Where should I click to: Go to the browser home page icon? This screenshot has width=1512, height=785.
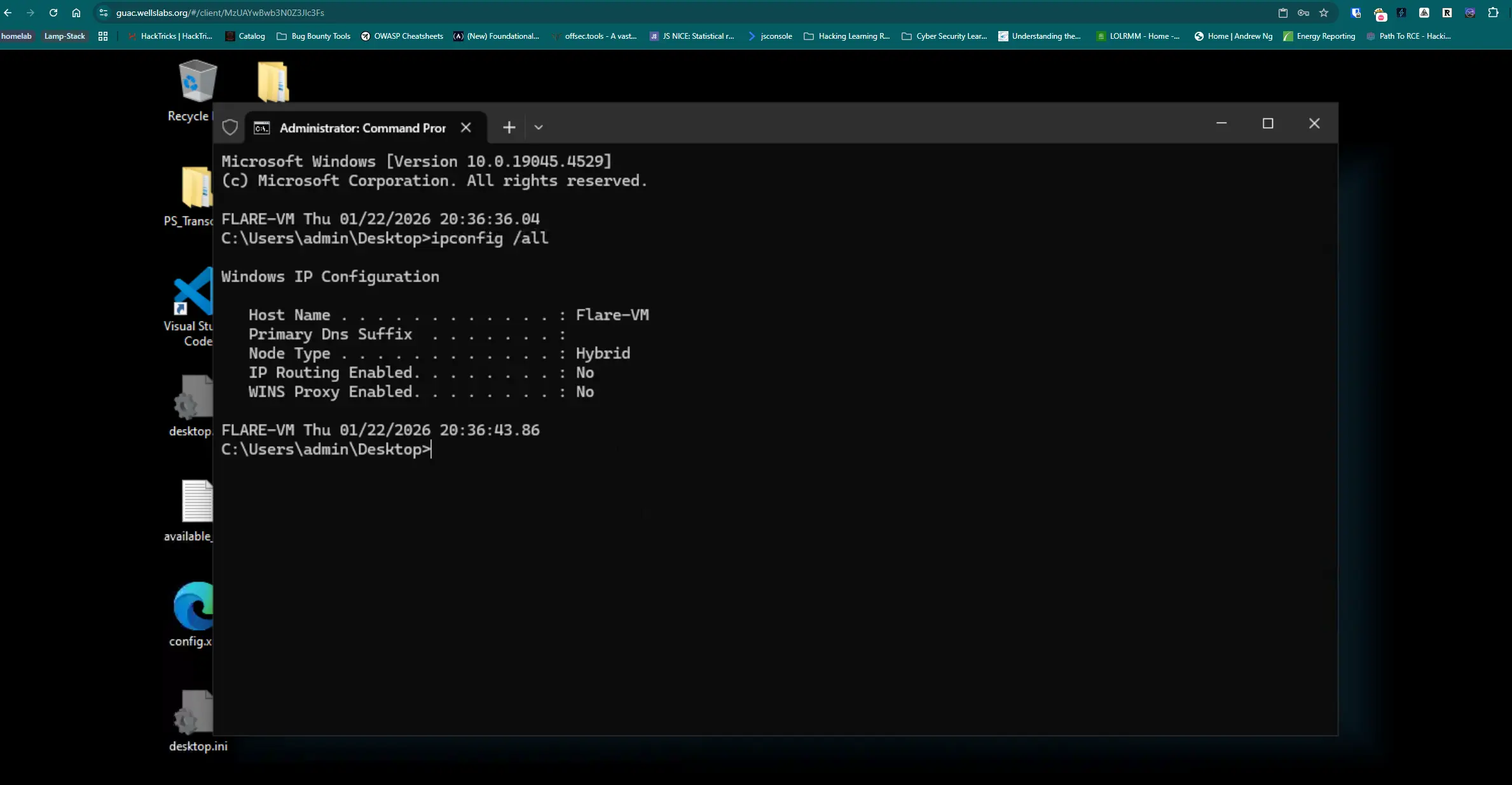coord(76,13)
